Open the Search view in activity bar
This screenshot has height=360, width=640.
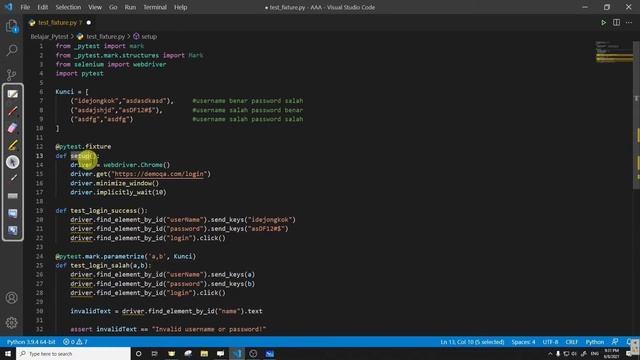click(11, 50)
